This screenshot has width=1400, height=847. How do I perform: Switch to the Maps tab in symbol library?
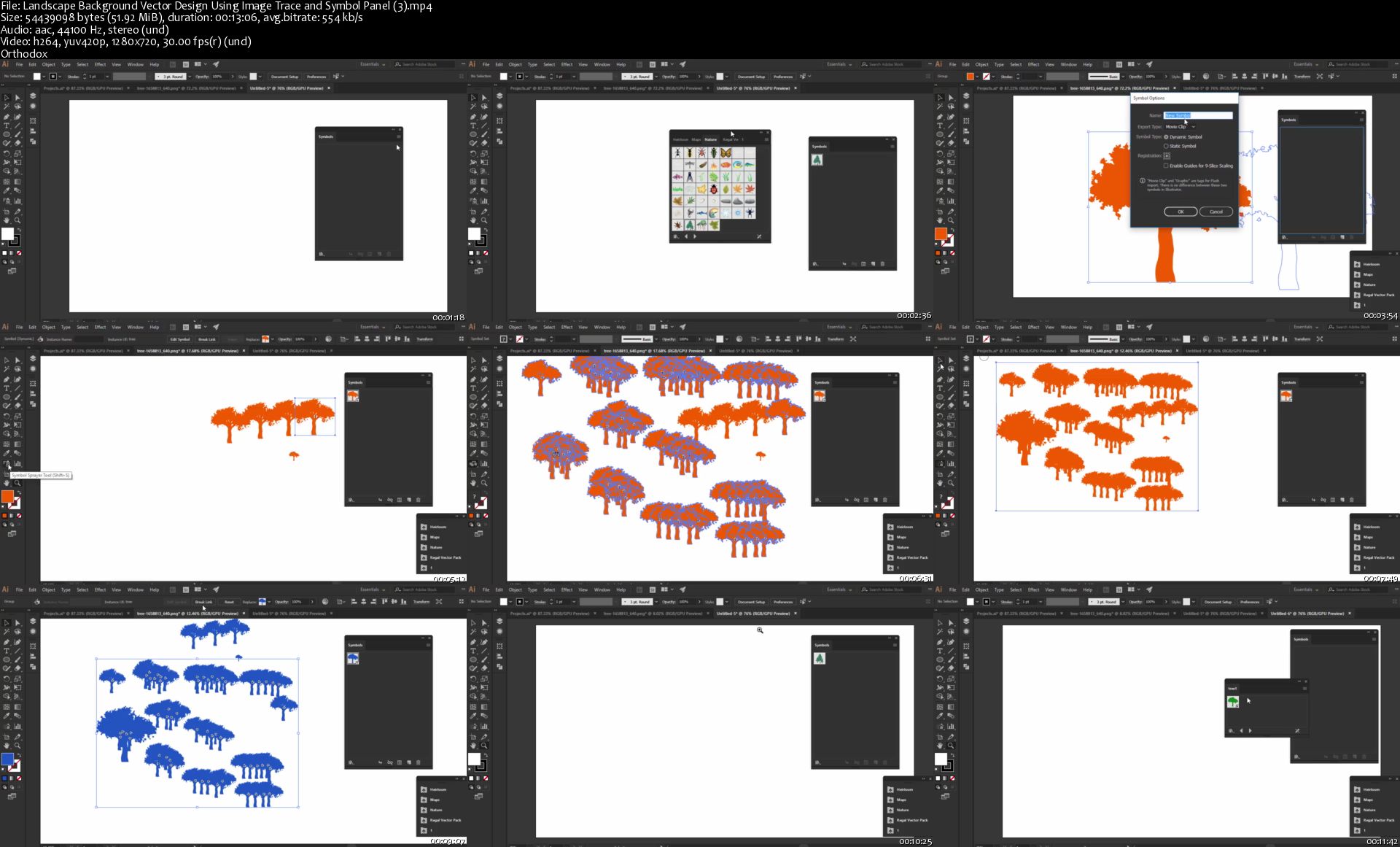pyautogui.click(x=696, y=139)
